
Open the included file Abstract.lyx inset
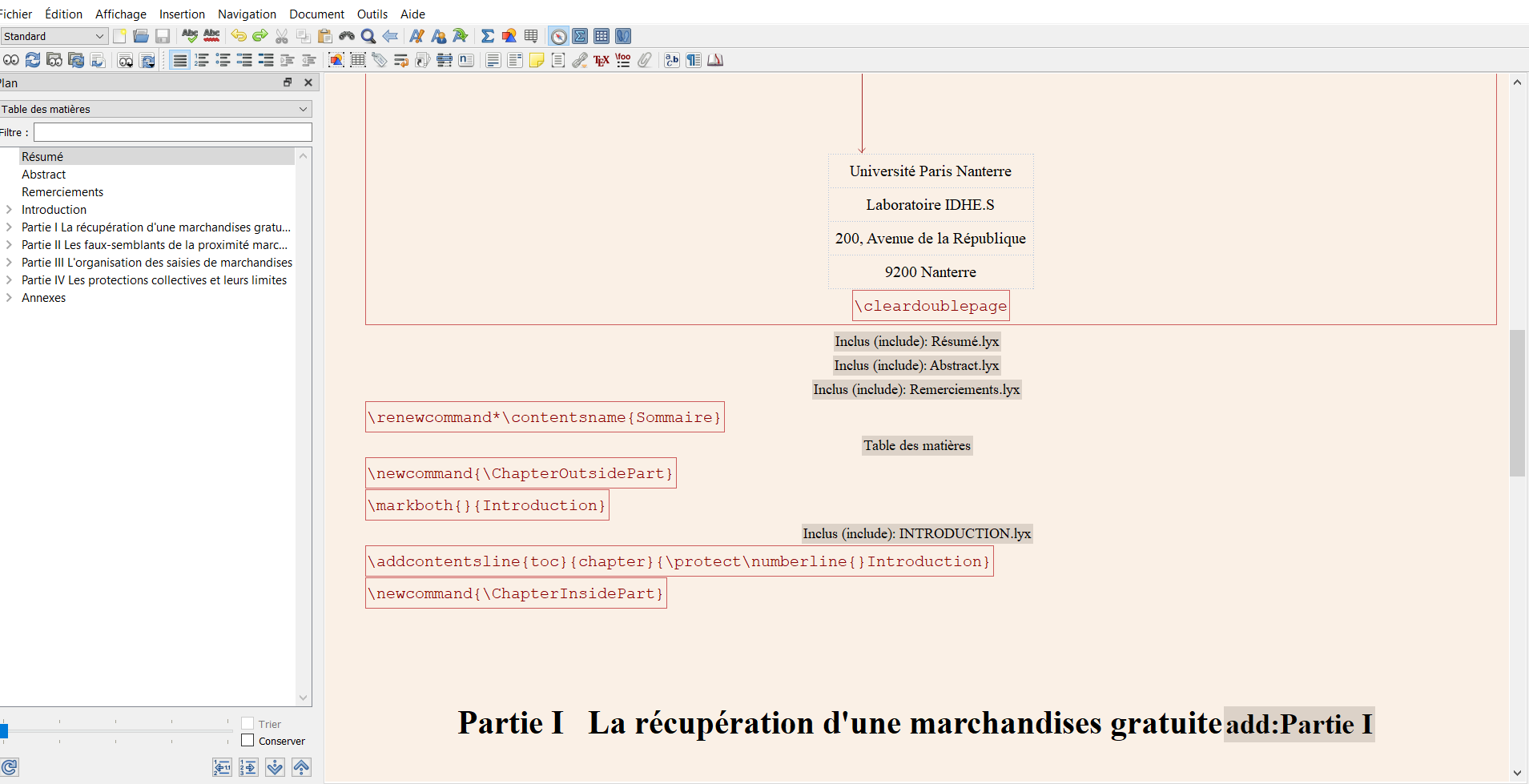(x=916, y=365)
